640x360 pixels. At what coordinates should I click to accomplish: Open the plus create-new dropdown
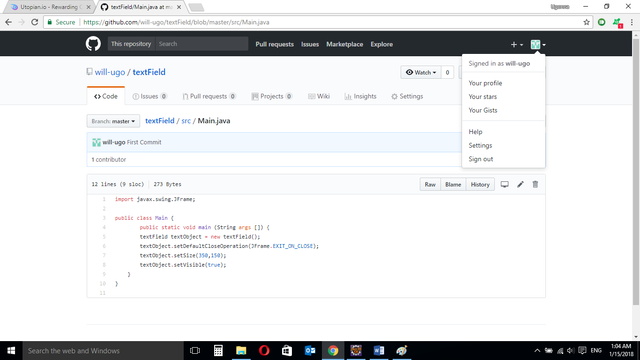coord(516,44)
